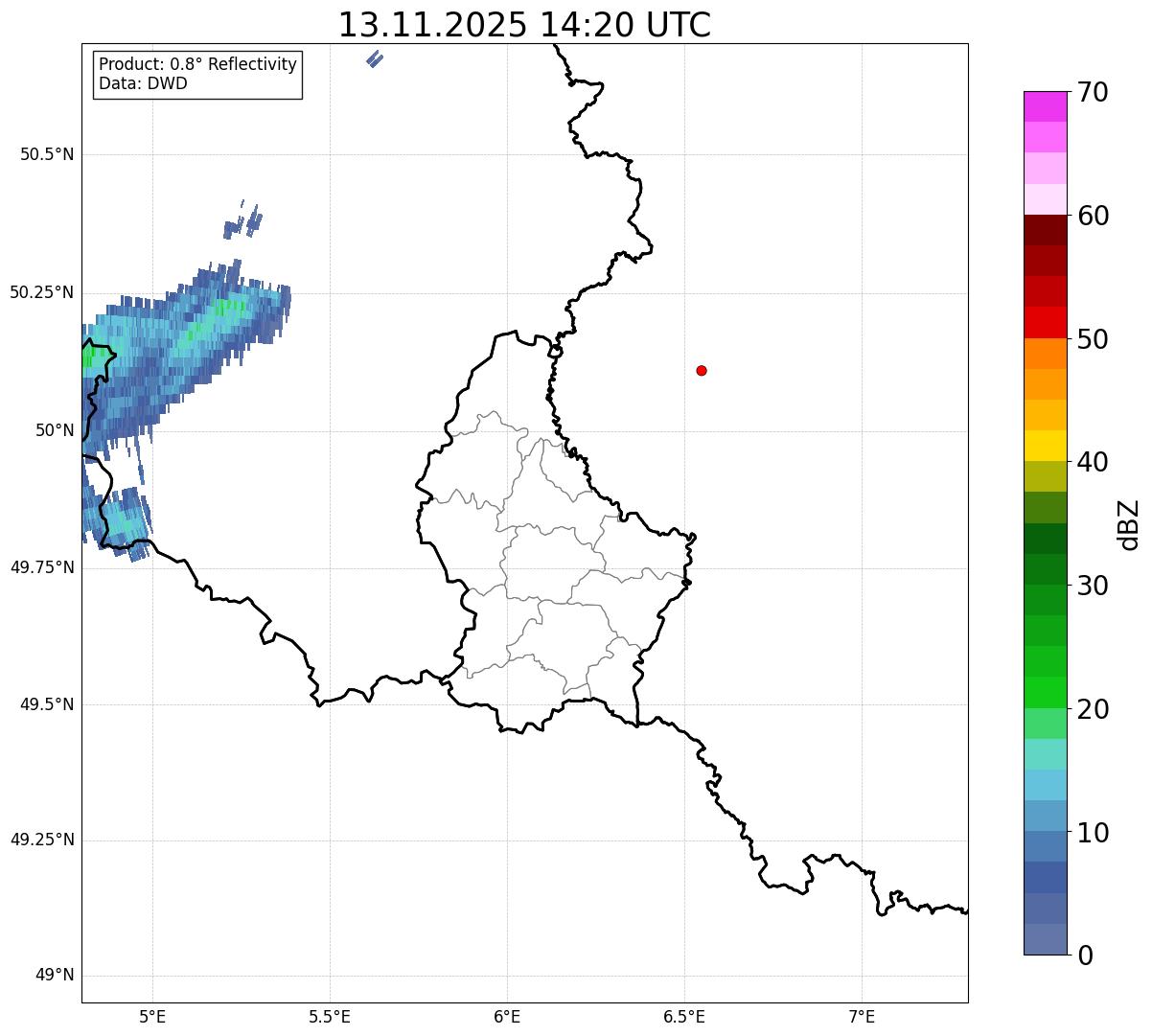Screen dimensions: 1152x1036
Task: Click the "Data: DWD" text
Action: point(143,83)
